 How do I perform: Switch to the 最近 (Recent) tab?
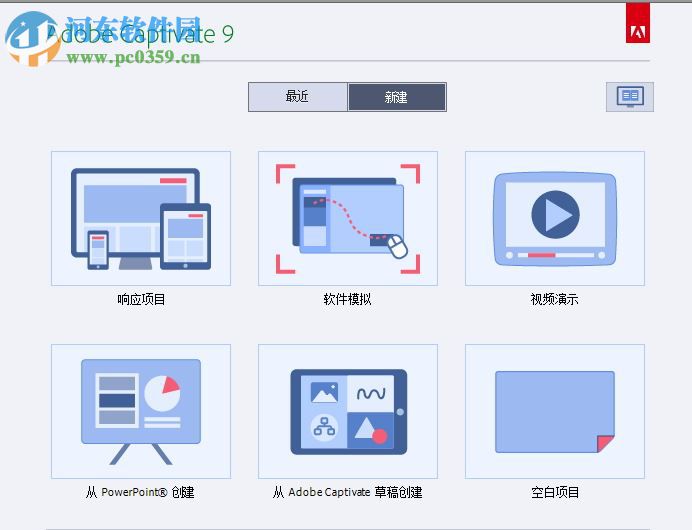tap(298, 97)
